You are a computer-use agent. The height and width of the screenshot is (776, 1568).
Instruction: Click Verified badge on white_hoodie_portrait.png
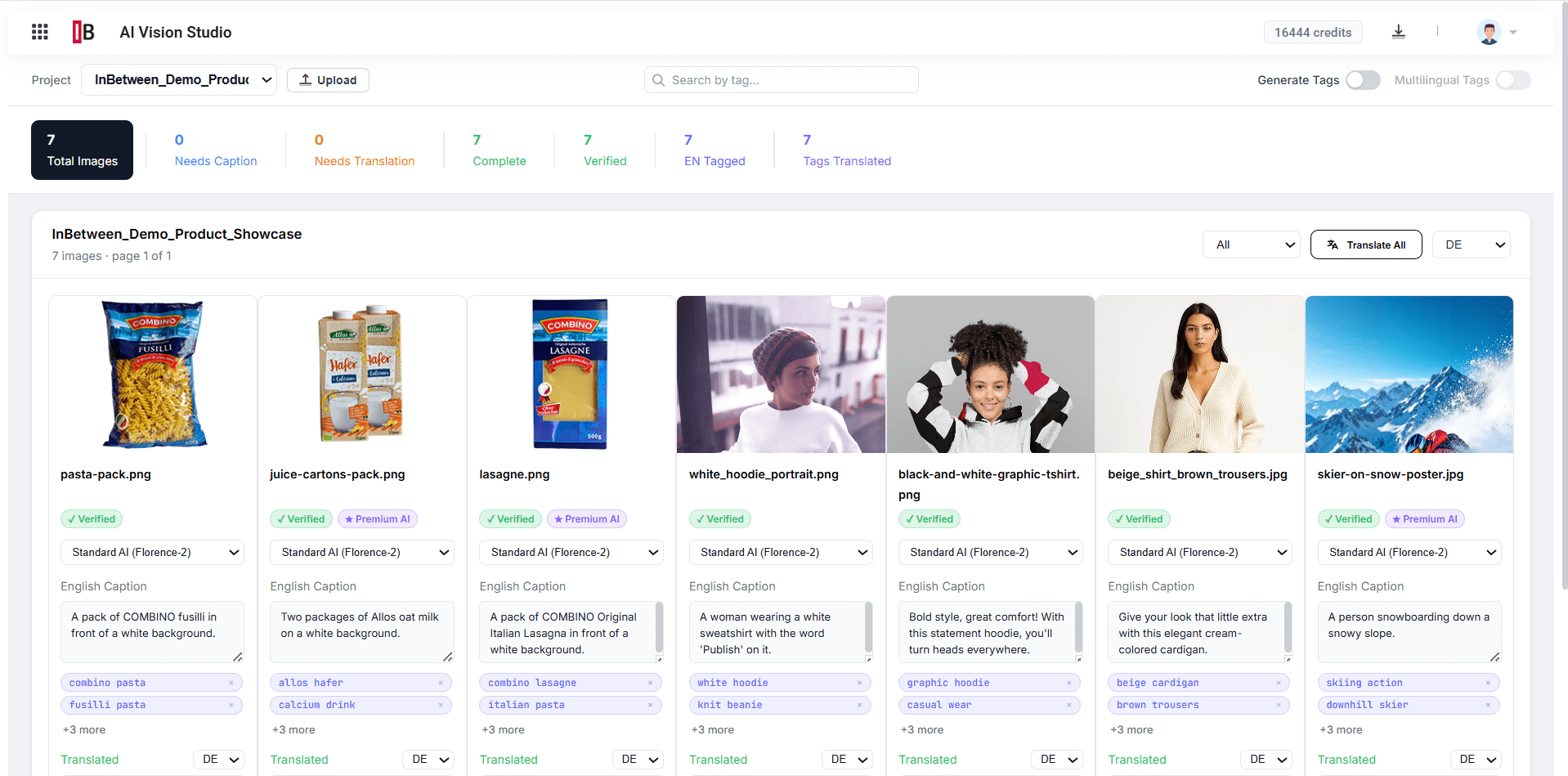tap(720, 519)
